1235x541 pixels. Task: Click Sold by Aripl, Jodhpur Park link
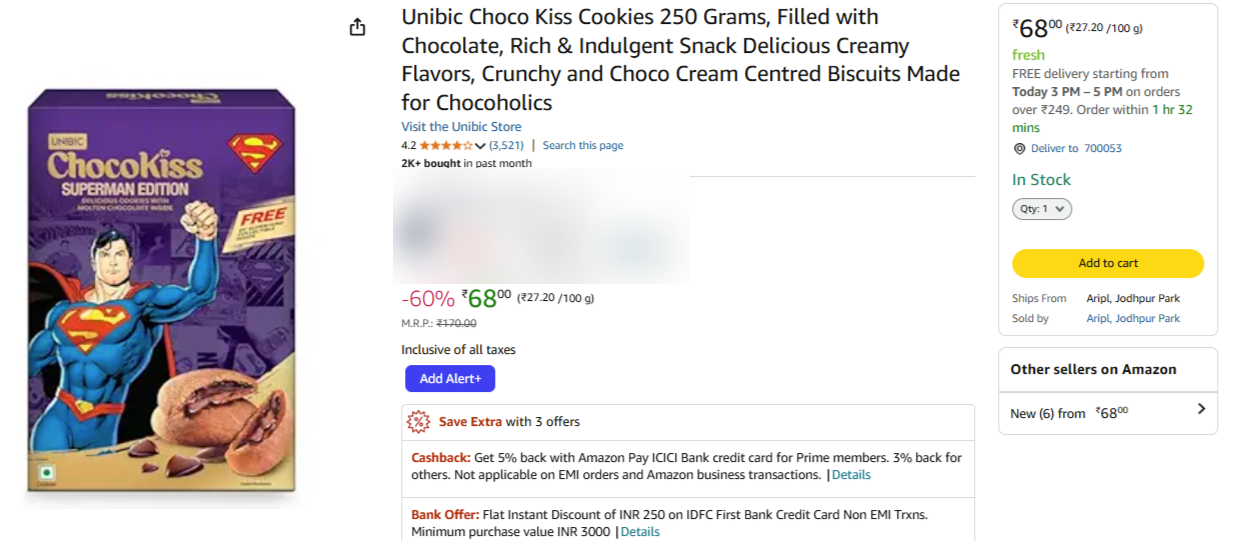(x=1133, y=318)
